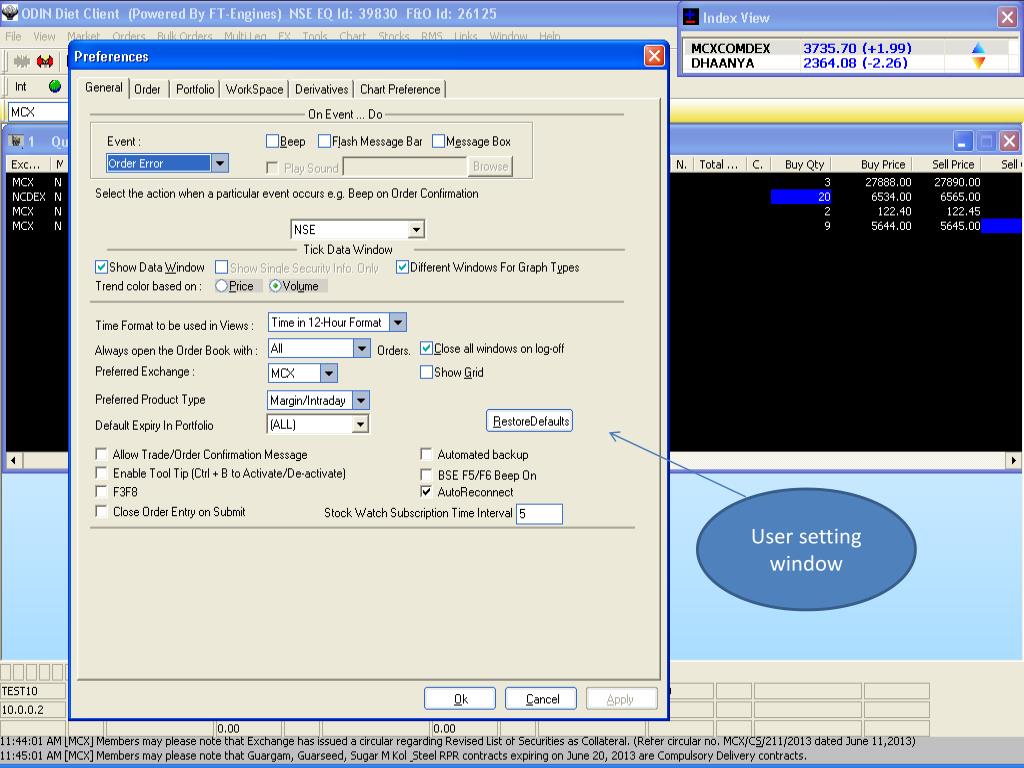Image resolution: width=1024 pixels, height=768 pixels.
Task: Click the quote window's right scroll arrow
Action: (x=1013, y=460)
